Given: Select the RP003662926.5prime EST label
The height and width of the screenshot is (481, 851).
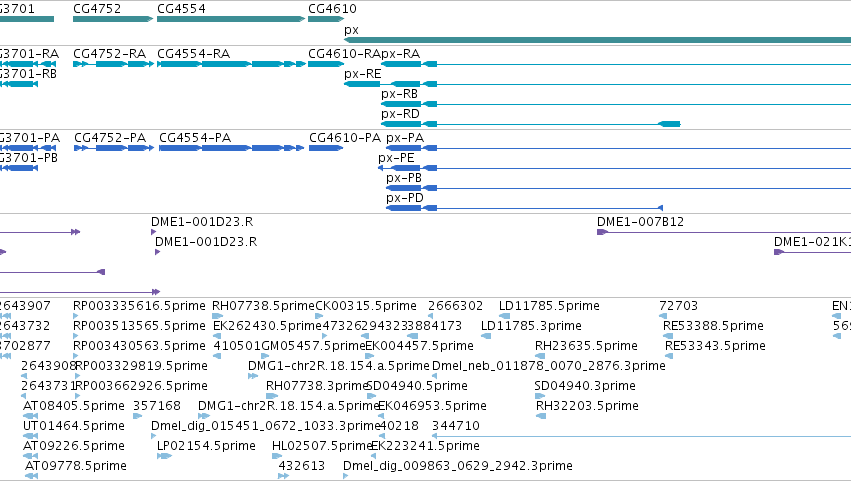Looking at the screenshot, I should 142,386.
